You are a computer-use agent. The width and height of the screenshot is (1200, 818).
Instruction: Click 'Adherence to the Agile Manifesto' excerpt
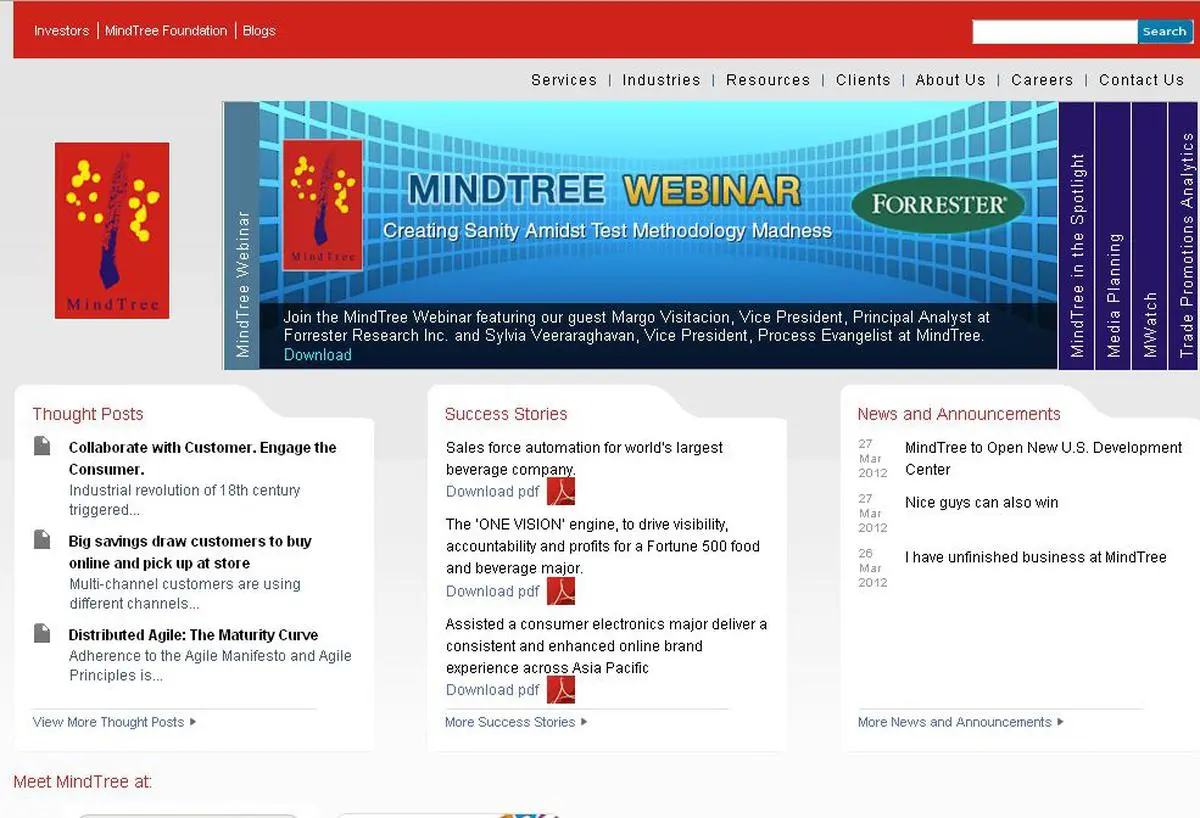(210, 666)
